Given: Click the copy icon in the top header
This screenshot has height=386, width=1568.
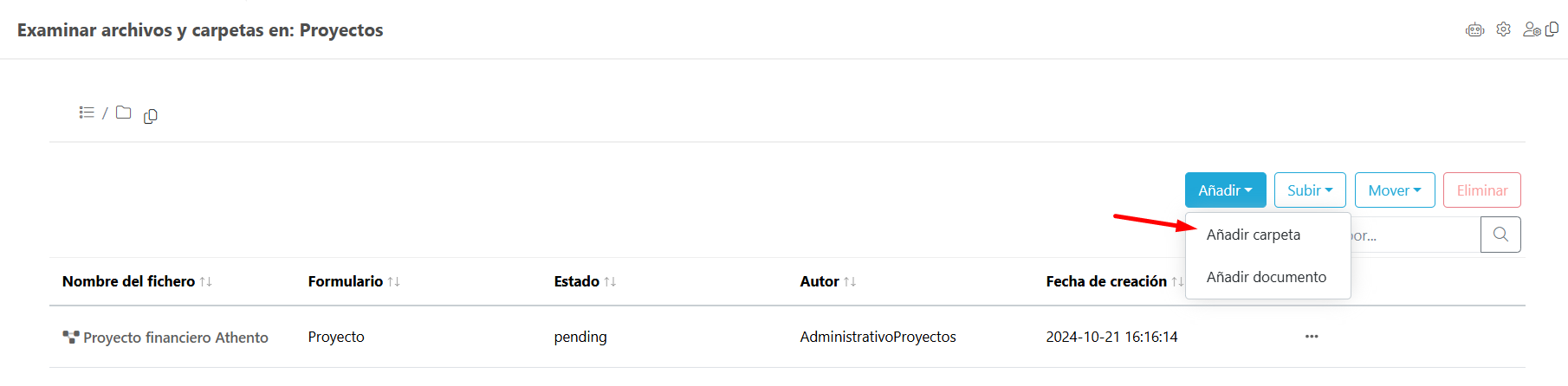Looking at the screenshot, I should pyautogui.click(x=1552, y=29).
